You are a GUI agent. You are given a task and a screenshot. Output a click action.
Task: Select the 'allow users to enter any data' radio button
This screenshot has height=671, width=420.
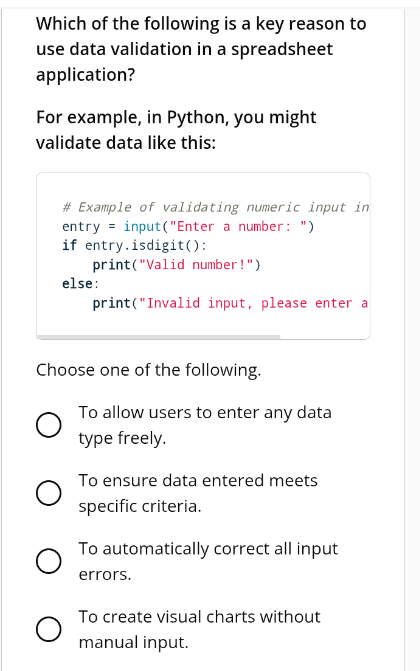pos(48,425)
